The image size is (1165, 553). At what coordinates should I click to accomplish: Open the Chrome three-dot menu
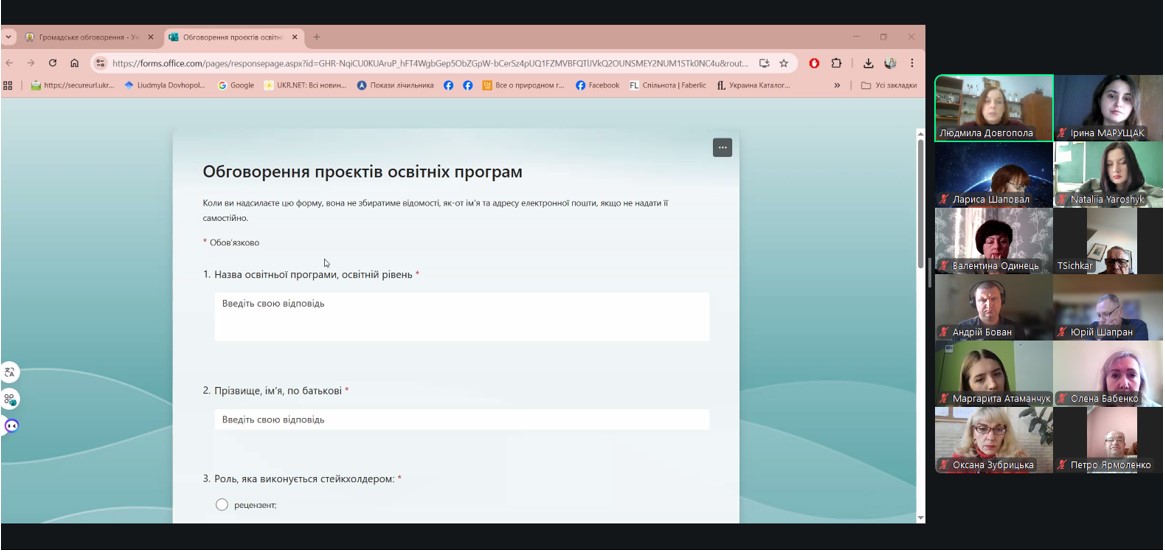911,63
